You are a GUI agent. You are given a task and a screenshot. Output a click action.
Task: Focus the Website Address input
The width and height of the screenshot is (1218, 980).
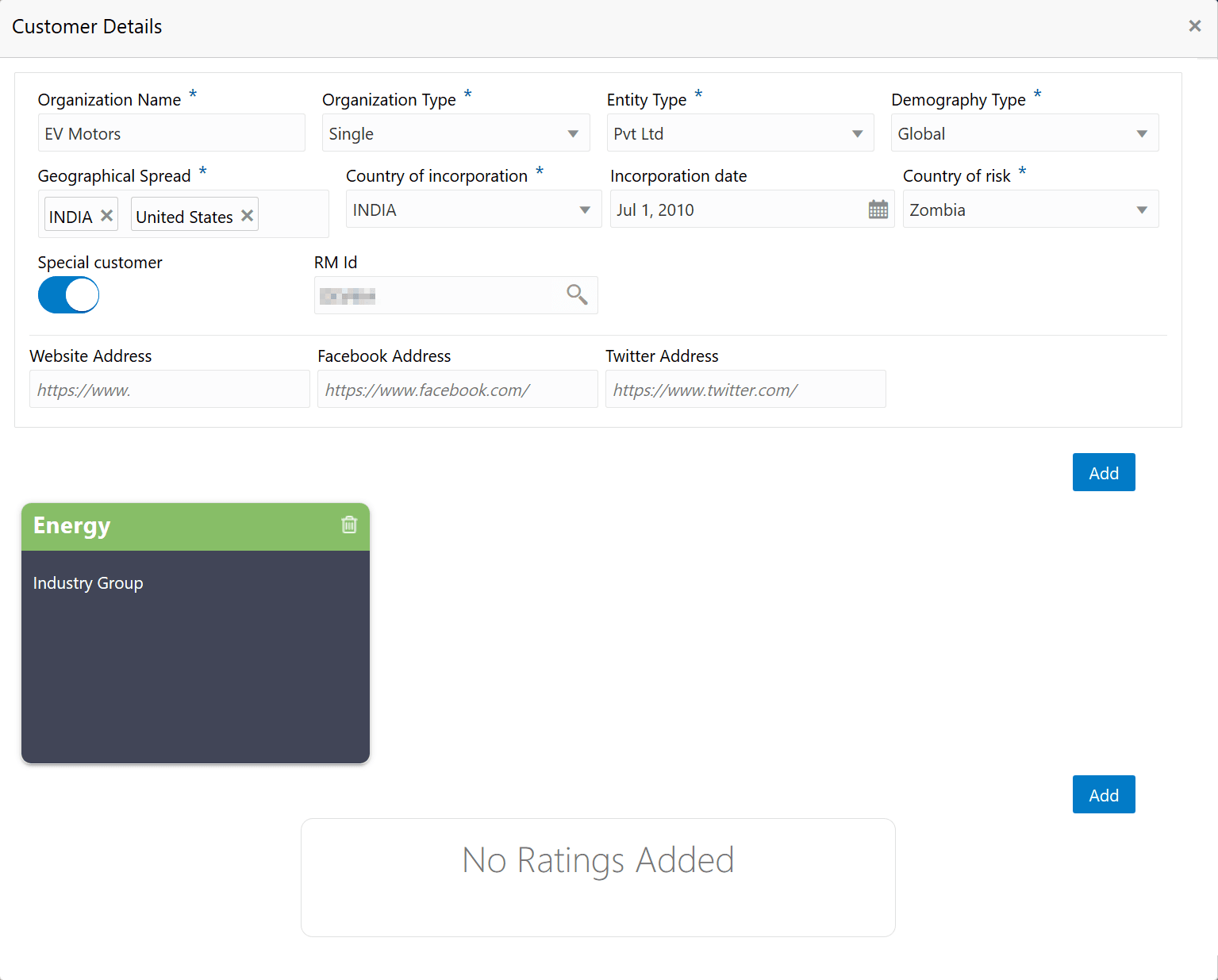click(x=169, y=390)
